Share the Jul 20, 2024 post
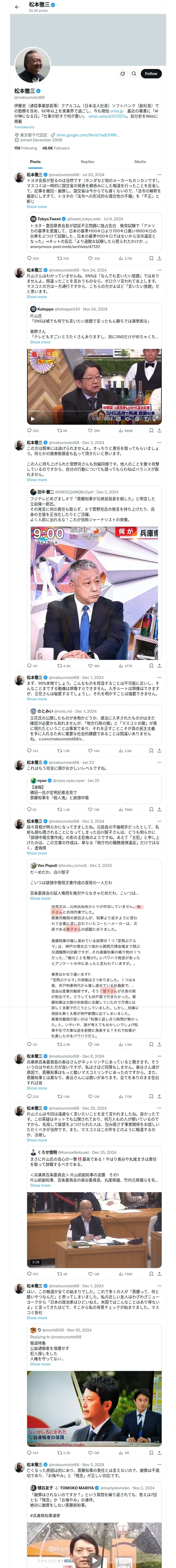The image size is (176, 1568). point(160,259)
